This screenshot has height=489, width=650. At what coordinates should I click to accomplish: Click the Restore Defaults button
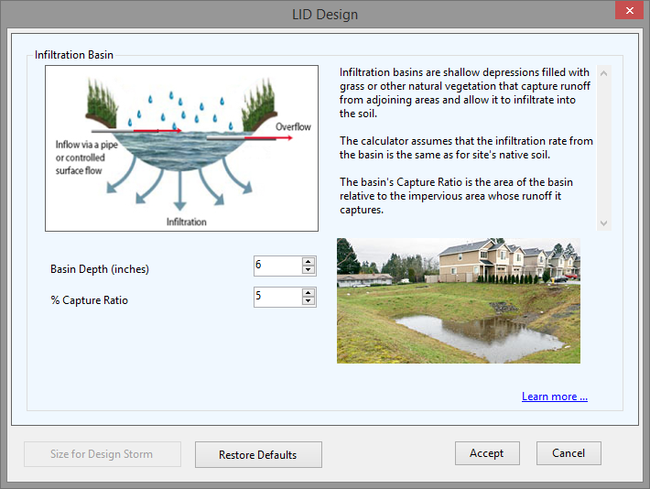click(x=258, y=454)
